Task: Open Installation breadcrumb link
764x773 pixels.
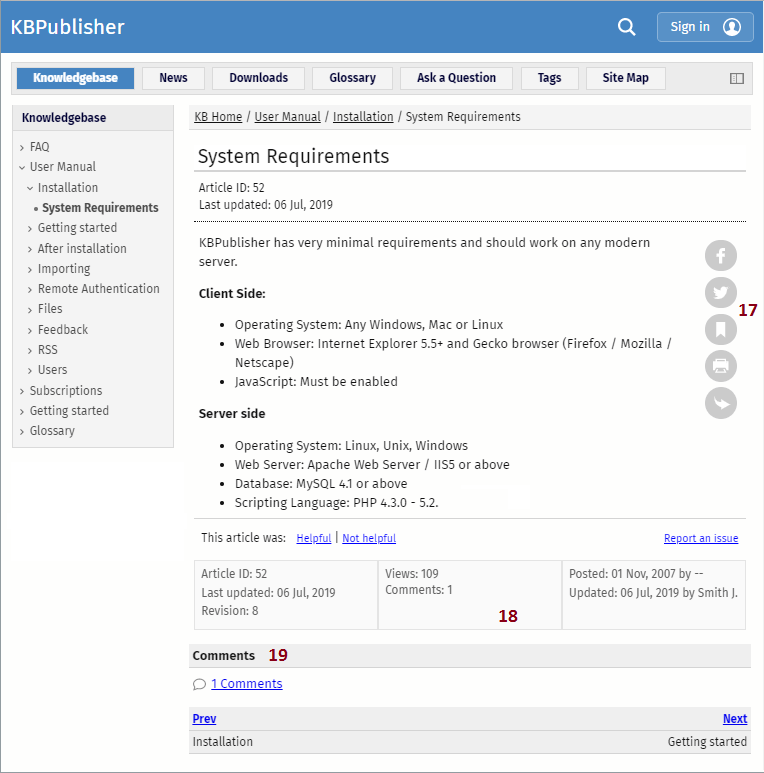Action: (x=363, y=117)
